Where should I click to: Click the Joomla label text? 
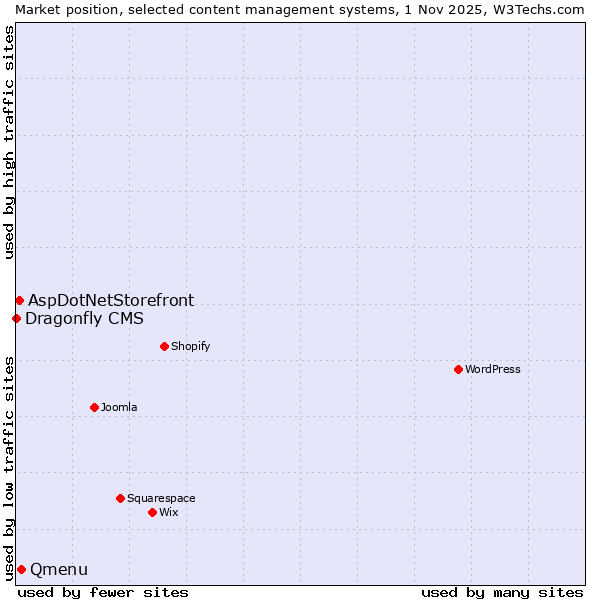(119, 407)
